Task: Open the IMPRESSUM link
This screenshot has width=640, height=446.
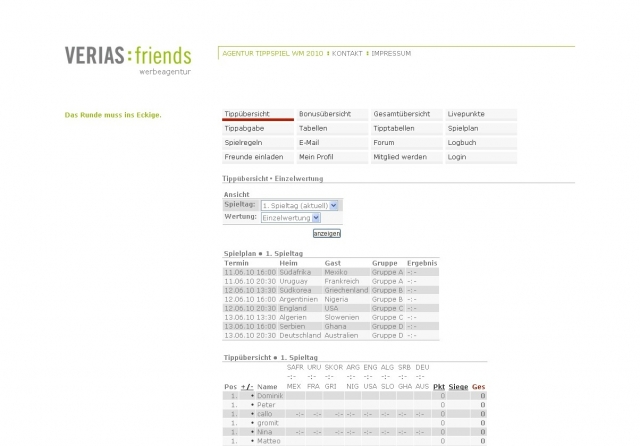Action: 391,53
